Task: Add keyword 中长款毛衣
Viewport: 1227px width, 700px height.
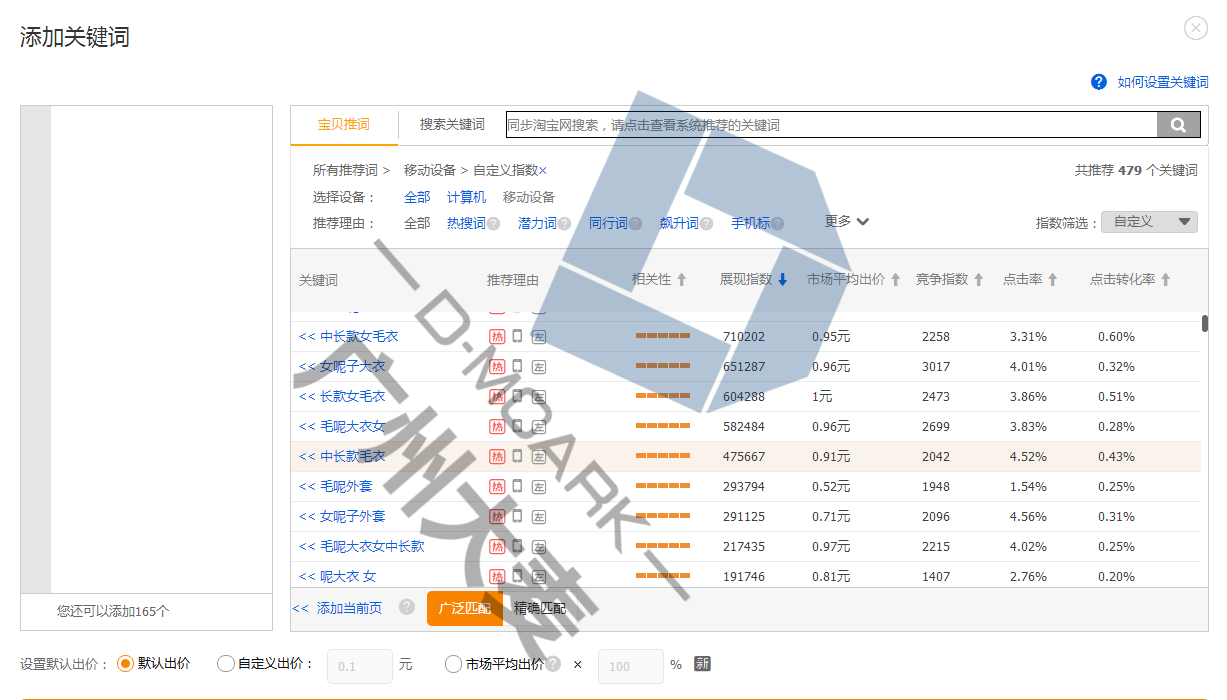Action: click(x=342, y=457)
